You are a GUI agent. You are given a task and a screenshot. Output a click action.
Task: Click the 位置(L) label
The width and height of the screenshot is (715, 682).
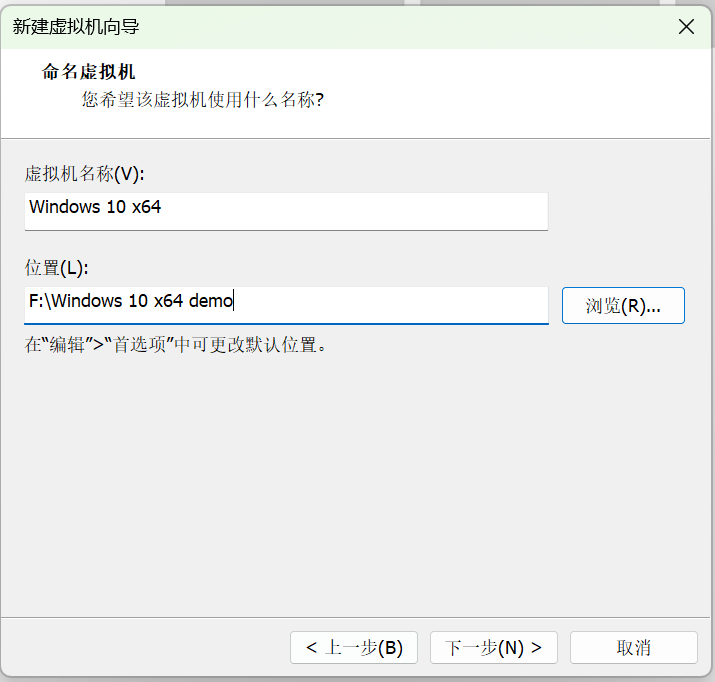(57, 268)
